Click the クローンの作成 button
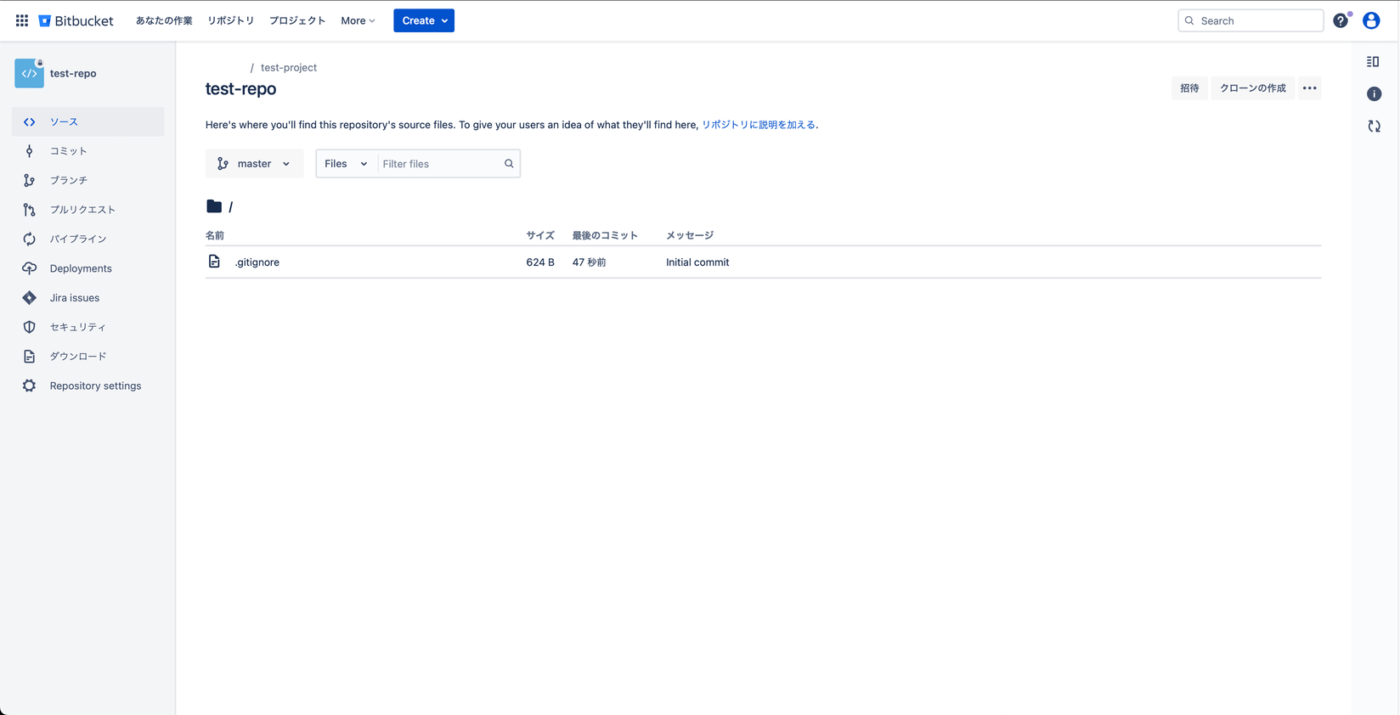The height and width of the screenshot is (715, 1400). tap(1252, 88)
